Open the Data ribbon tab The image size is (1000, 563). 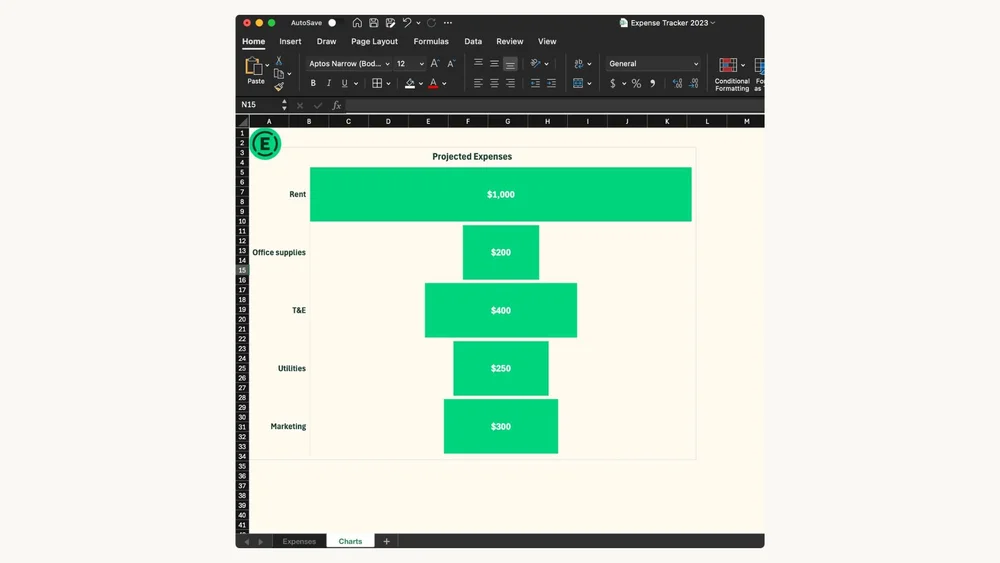[x=473, y=41]
